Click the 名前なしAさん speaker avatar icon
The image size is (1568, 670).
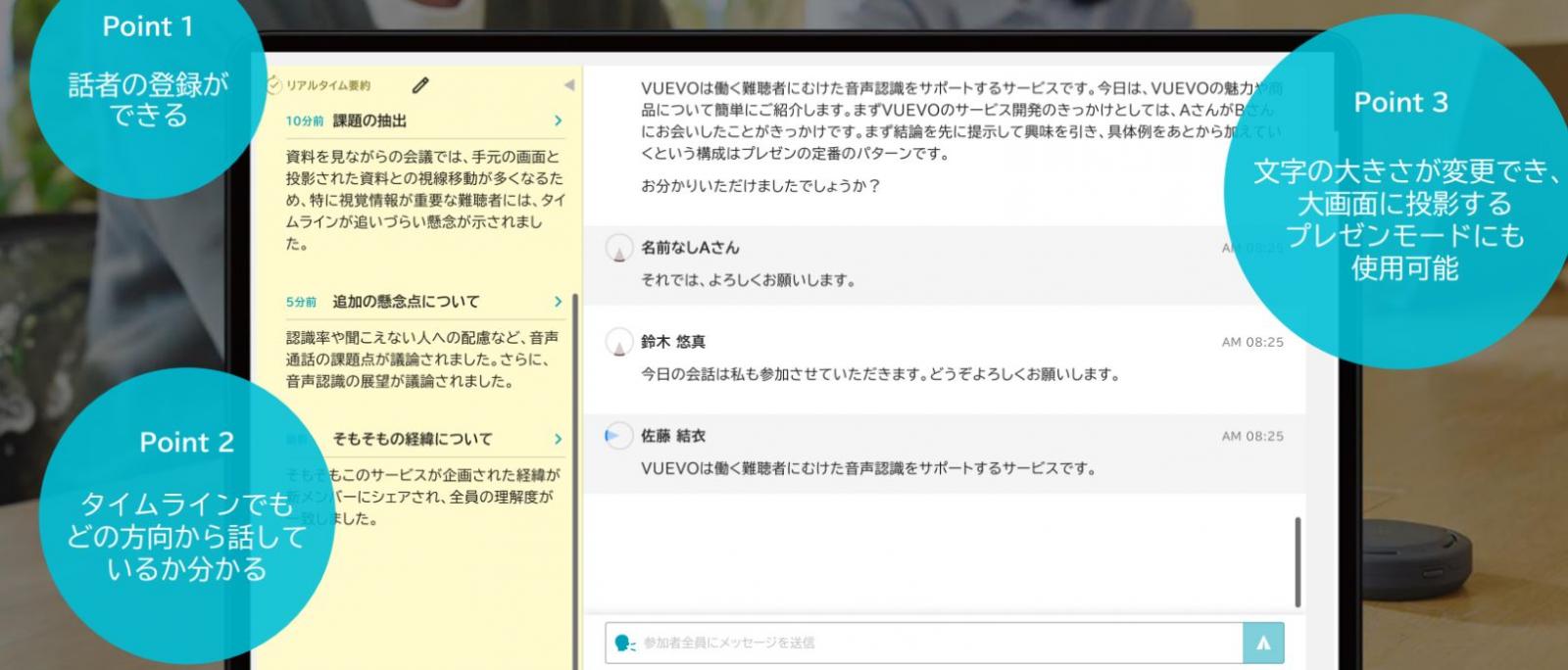click(618, 249)
